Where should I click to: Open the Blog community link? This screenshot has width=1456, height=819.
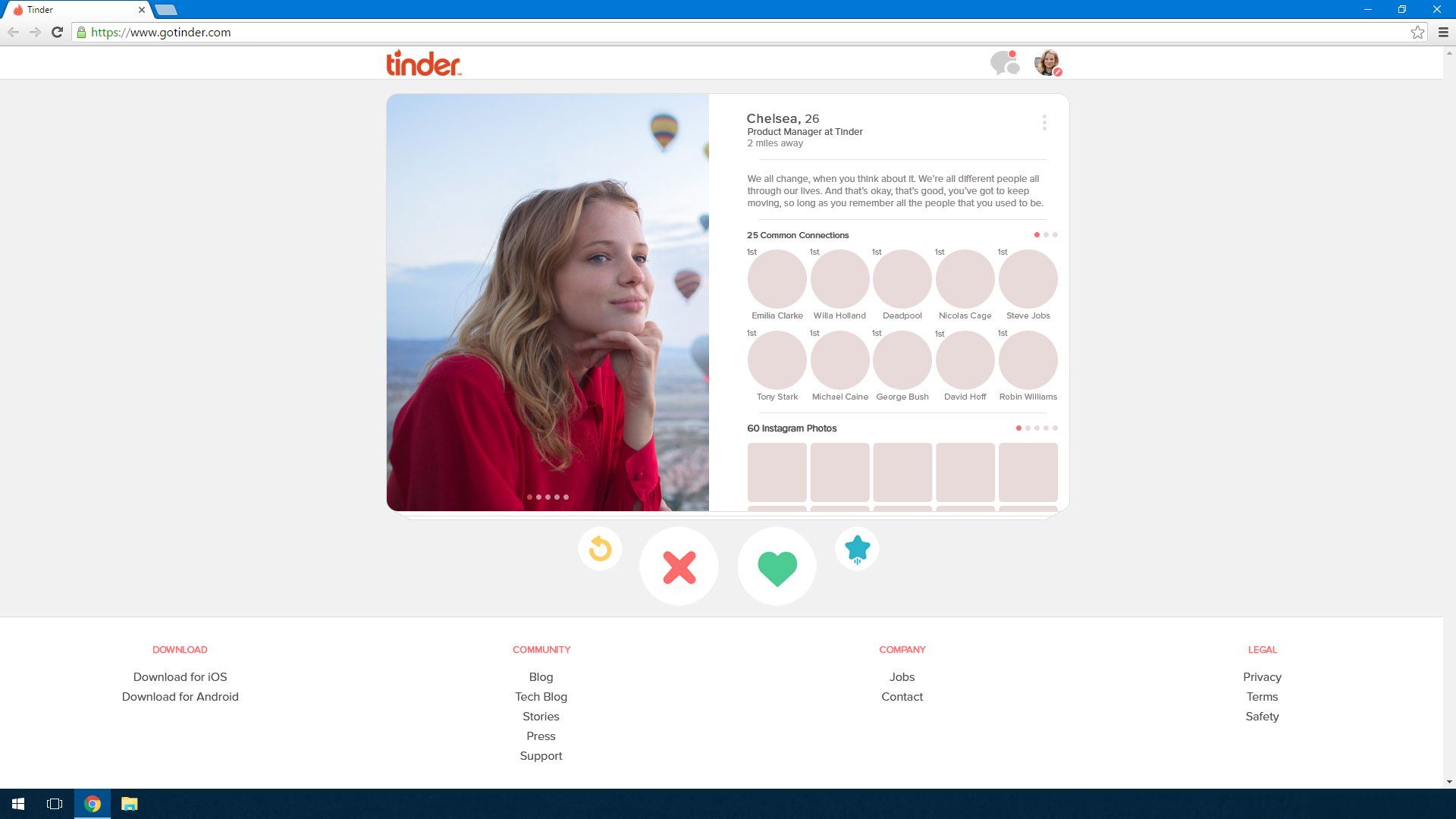541,676
